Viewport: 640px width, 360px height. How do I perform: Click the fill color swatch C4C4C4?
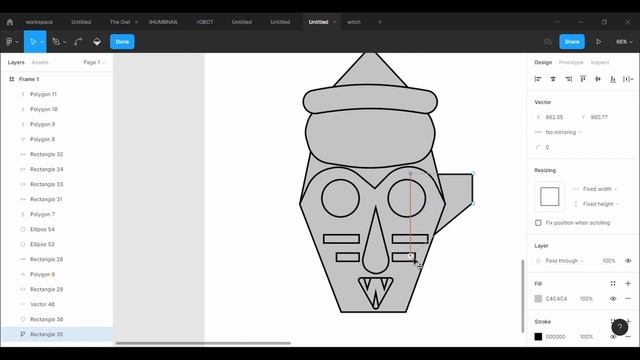coord(538,299)
